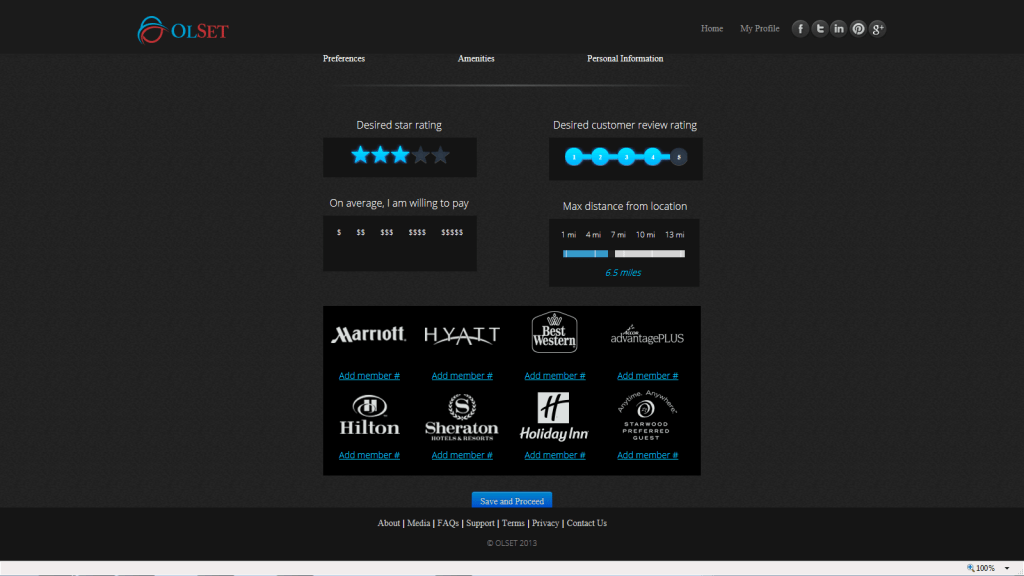Click the 6.5 miles value text
Viewport: 1024px width, 576px height.
pos(623,273)
